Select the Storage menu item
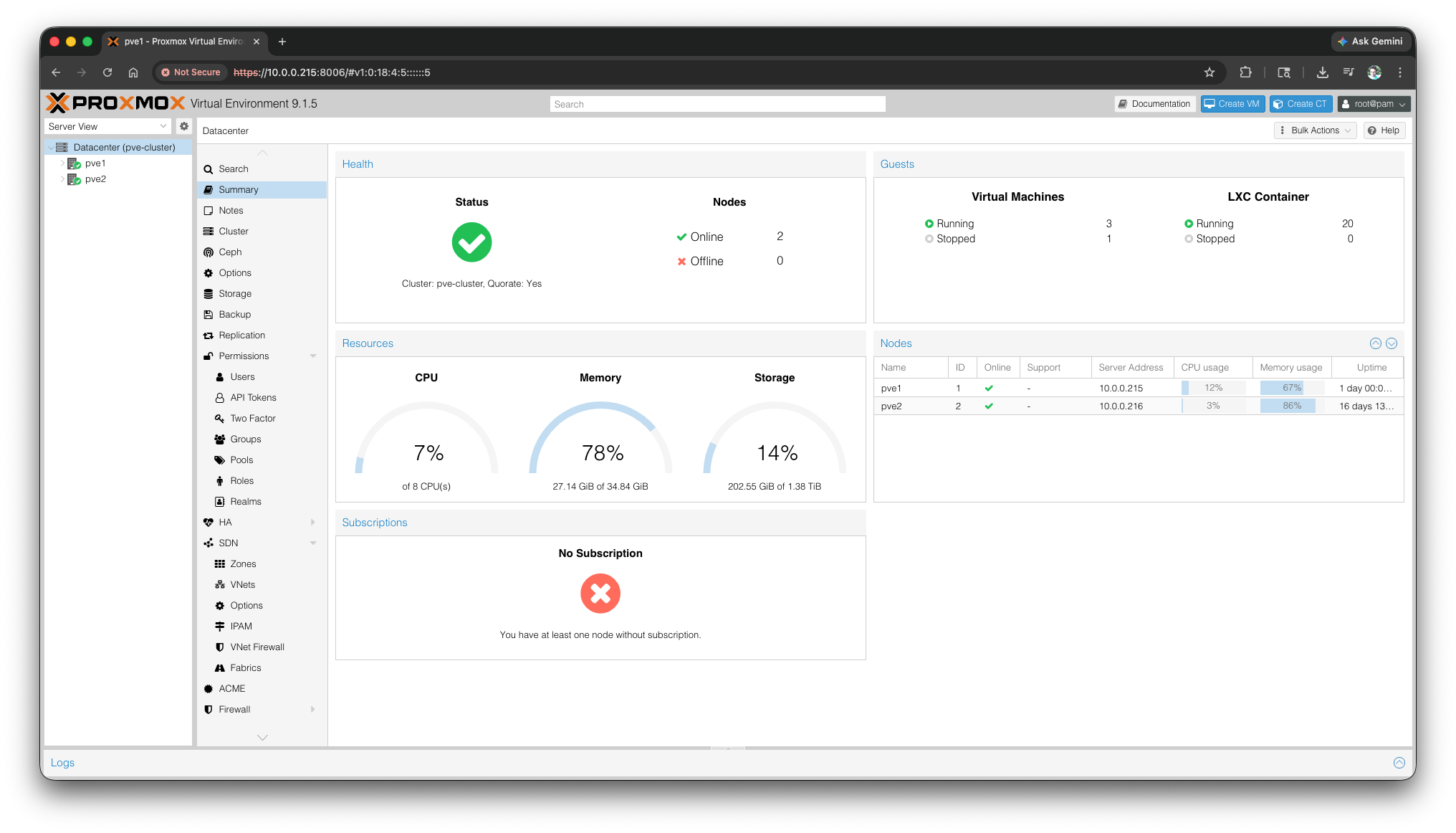The image size is (1456, 833). click(x=235, y=294)
